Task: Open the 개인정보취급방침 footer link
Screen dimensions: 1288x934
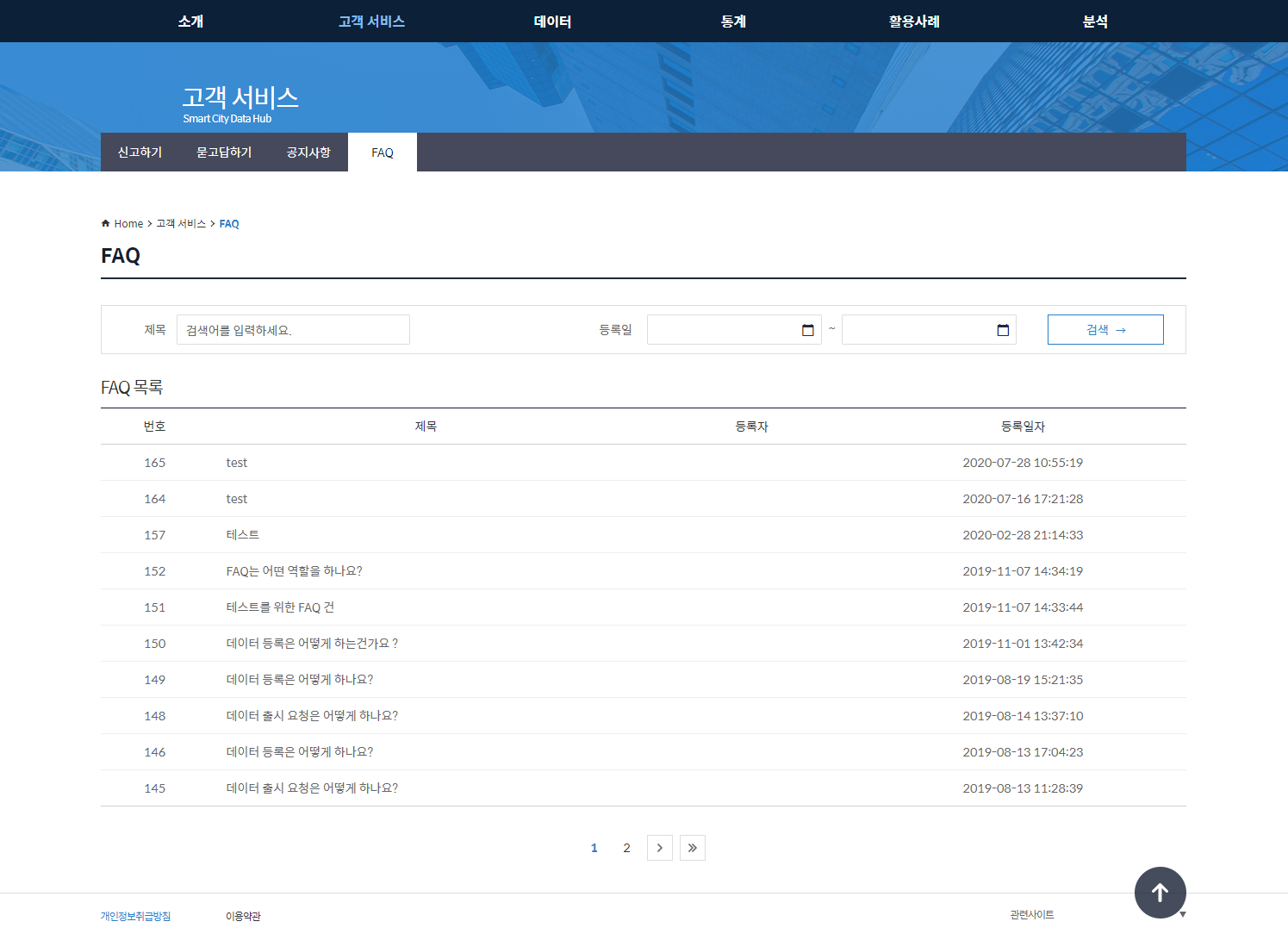Action: coord(135,916)
